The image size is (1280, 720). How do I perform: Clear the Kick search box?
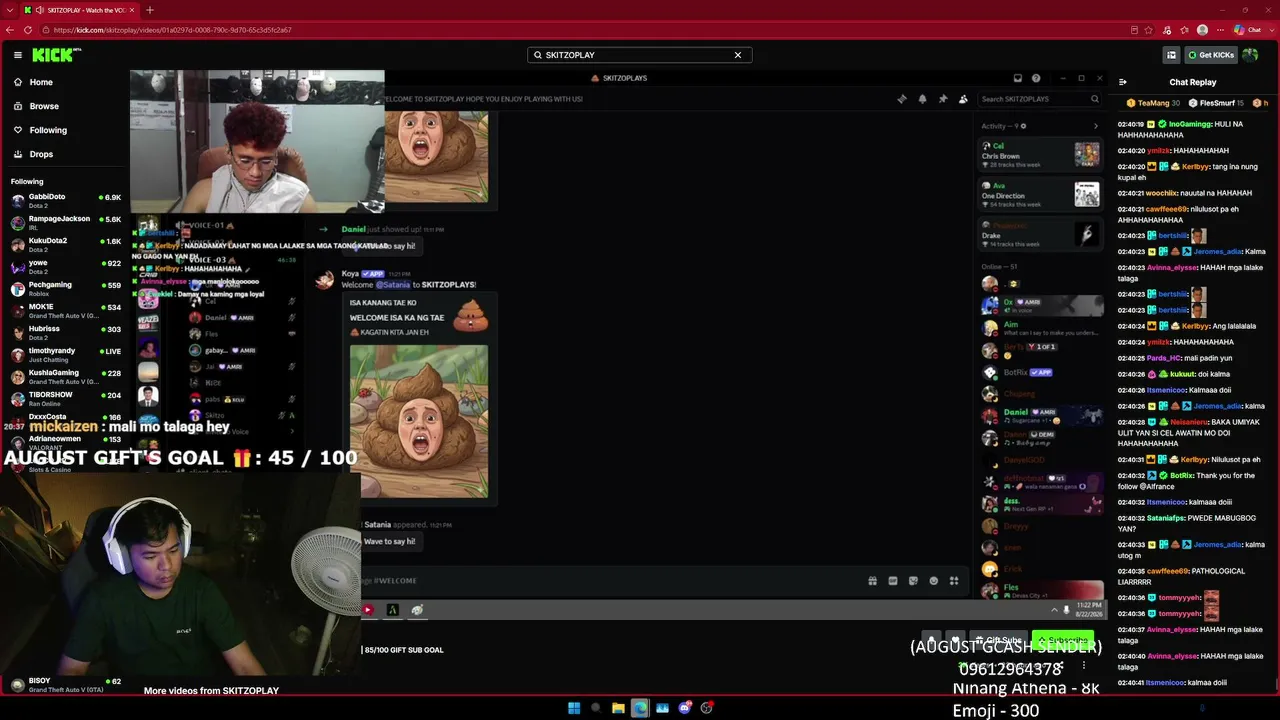pos(738,55)
